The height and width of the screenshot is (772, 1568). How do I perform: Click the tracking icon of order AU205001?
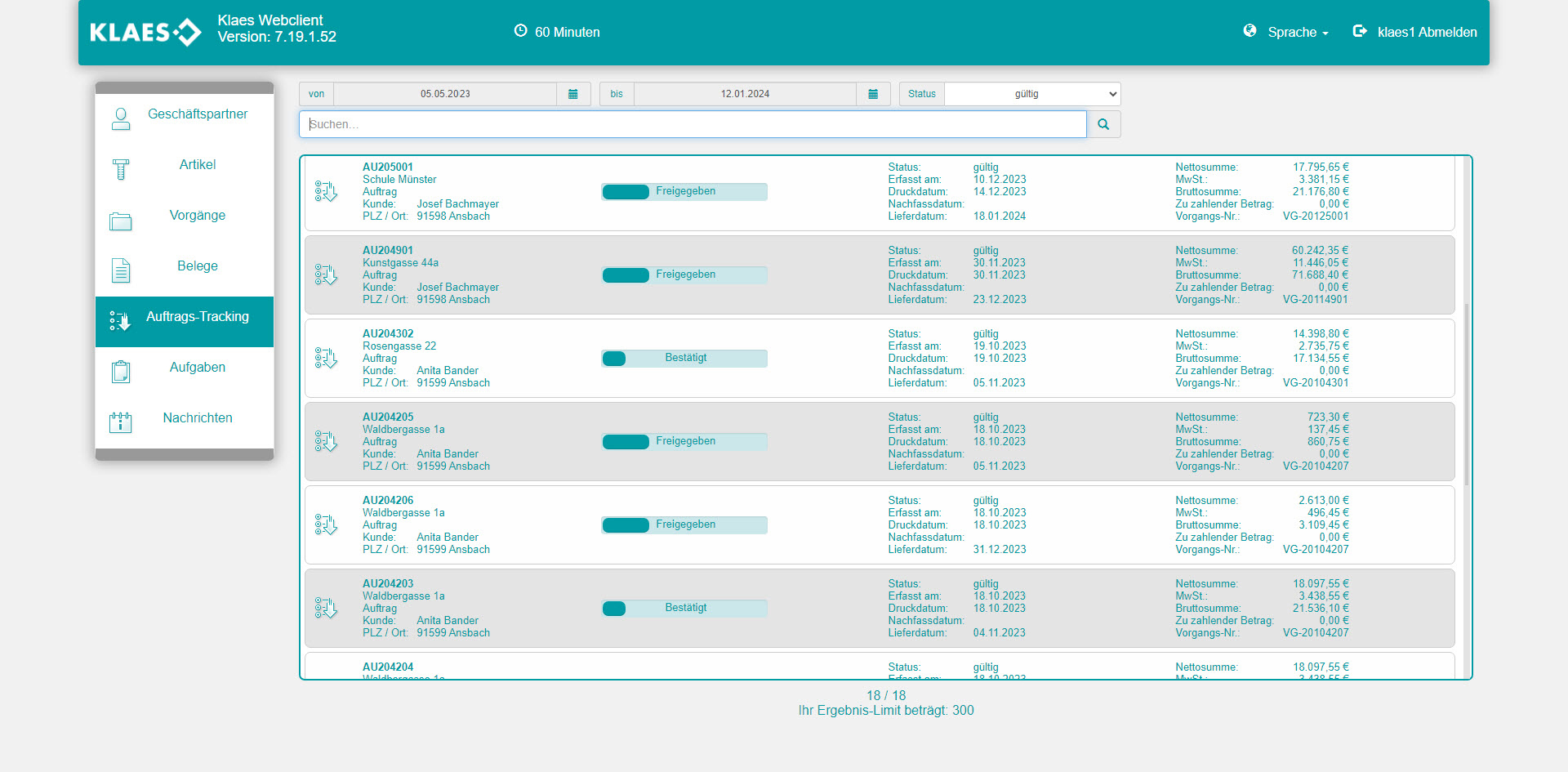point(326,192)
